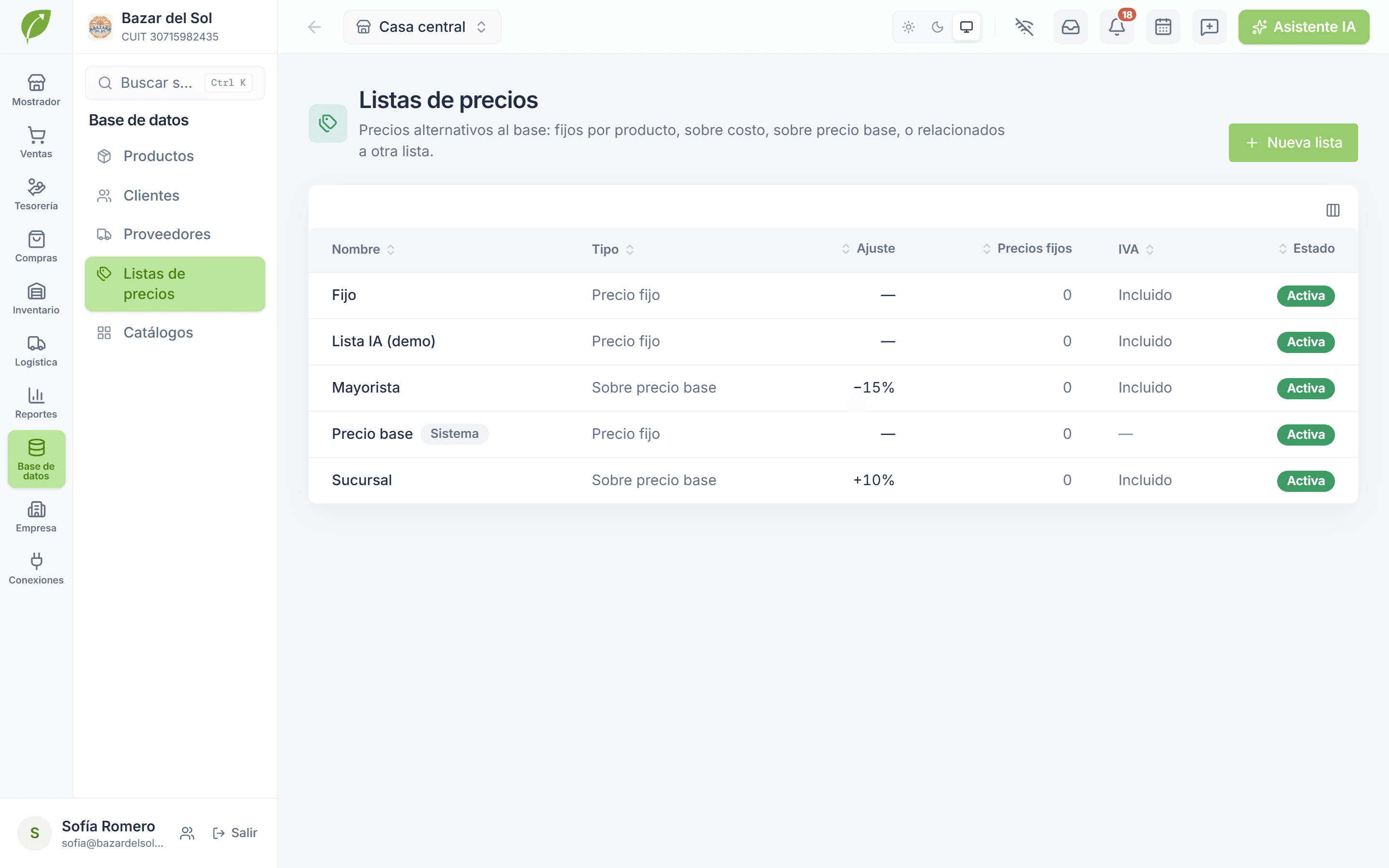Image resolution: width=1389 pixels, height=868 pixels.
Task: Open notifications bell with 18 badge
Action: pos(1117,27)
